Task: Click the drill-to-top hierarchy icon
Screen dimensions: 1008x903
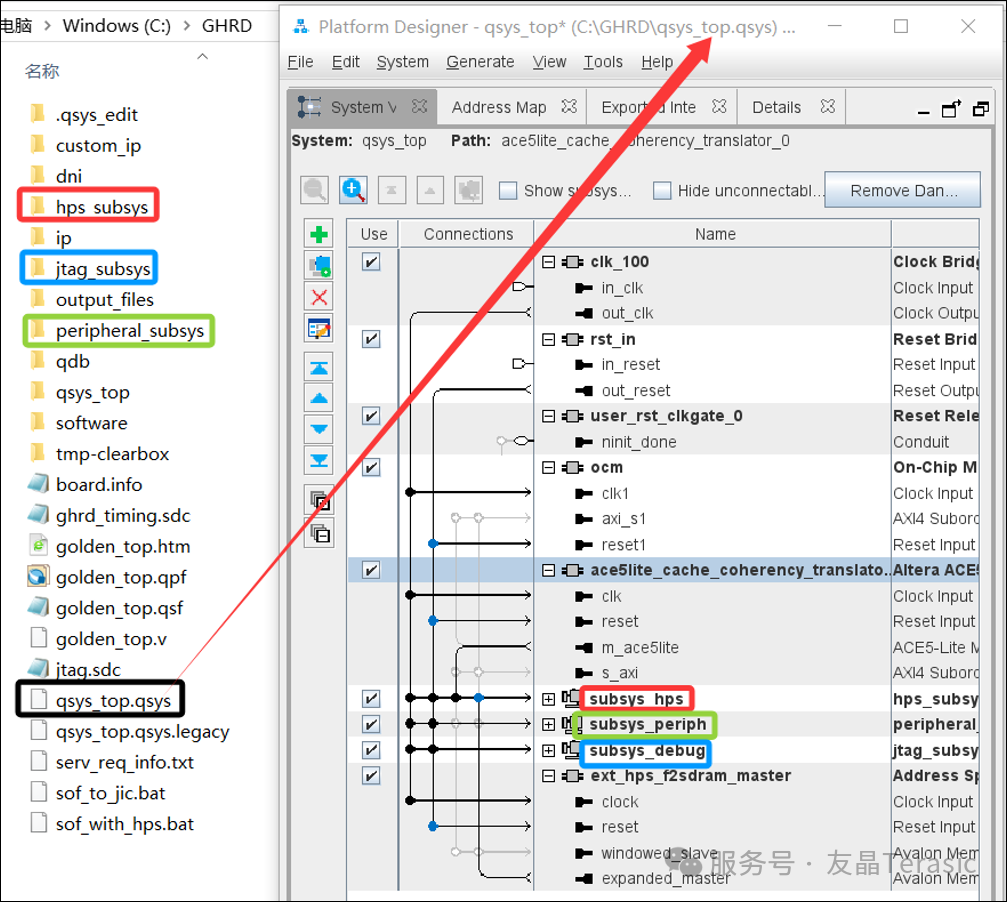Action: (392, 190)
